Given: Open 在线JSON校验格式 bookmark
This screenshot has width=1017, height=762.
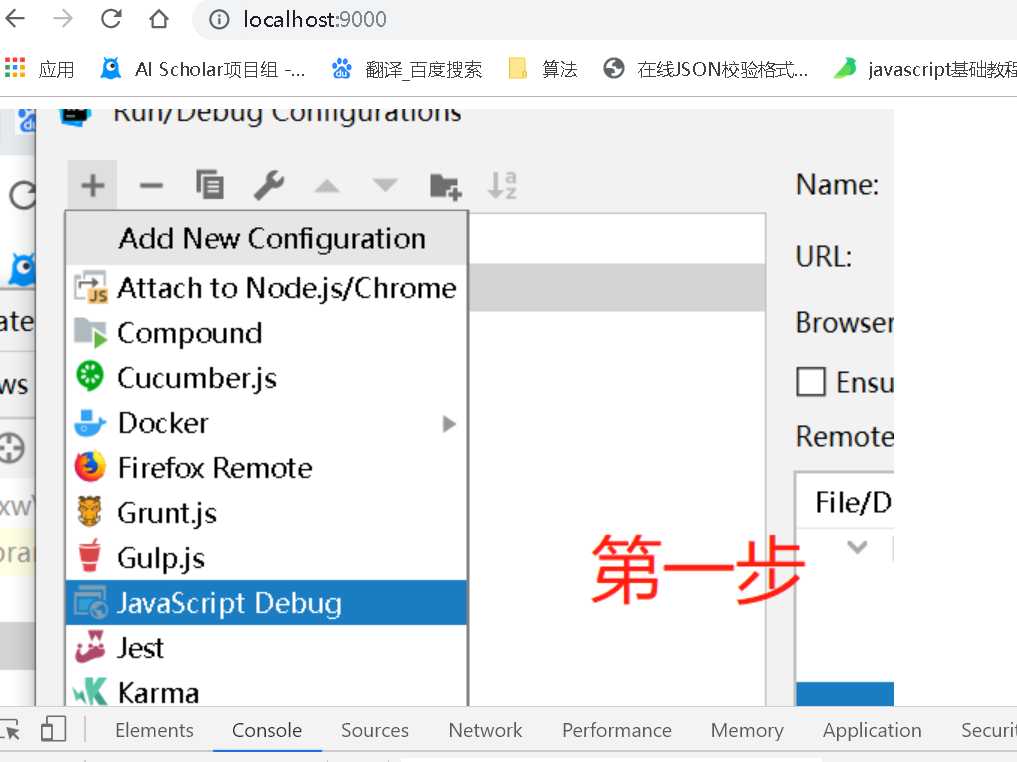Looking at the screenshot, I should (706, 69).
